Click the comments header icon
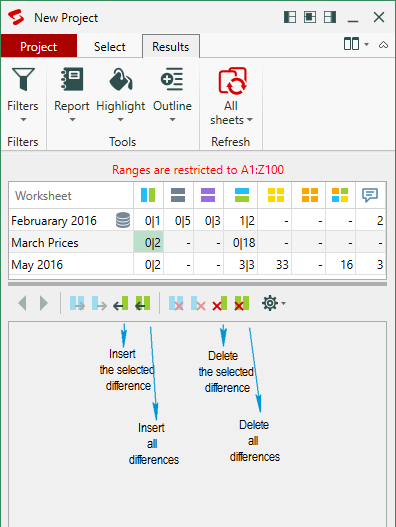Viewport: 396px width, 527px height. coord(370,195)
